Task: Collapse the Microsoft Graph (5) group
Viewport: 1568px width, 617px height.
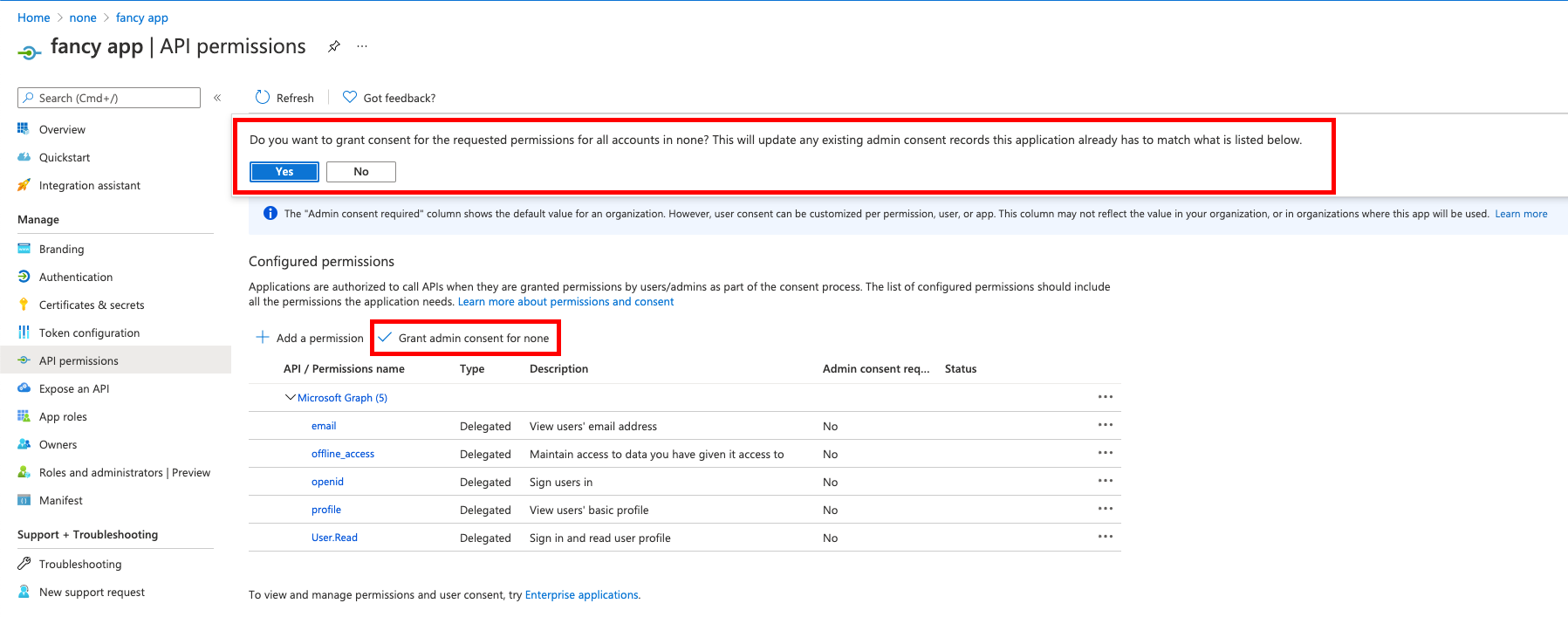Action: [x=291, y=397]
